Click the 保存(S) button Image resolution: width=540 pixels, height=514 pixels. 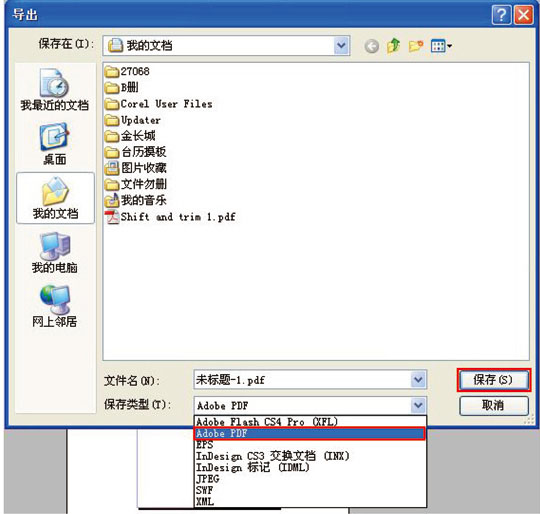pos(494,380)
